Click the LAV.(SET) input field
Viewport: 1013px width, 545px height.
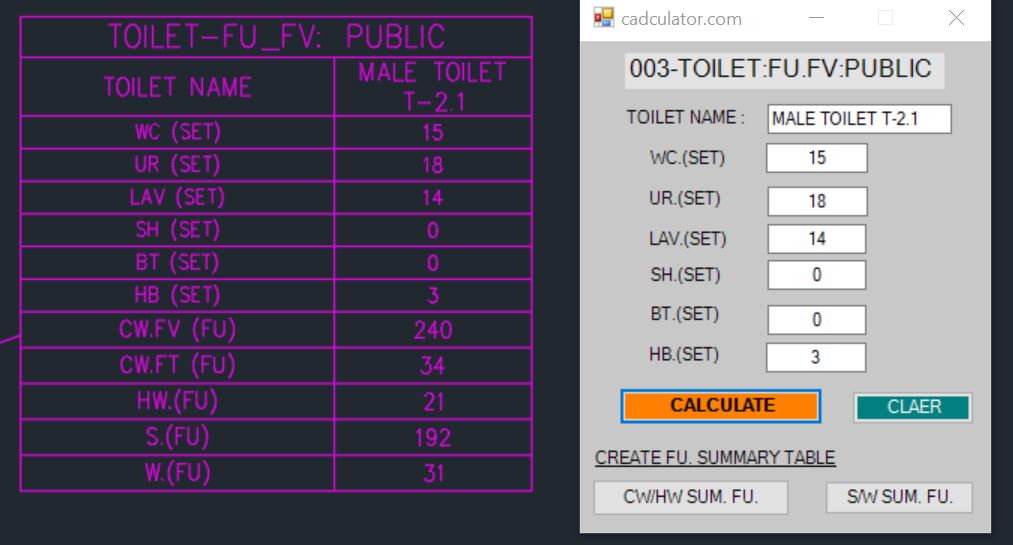click(817, 239)
